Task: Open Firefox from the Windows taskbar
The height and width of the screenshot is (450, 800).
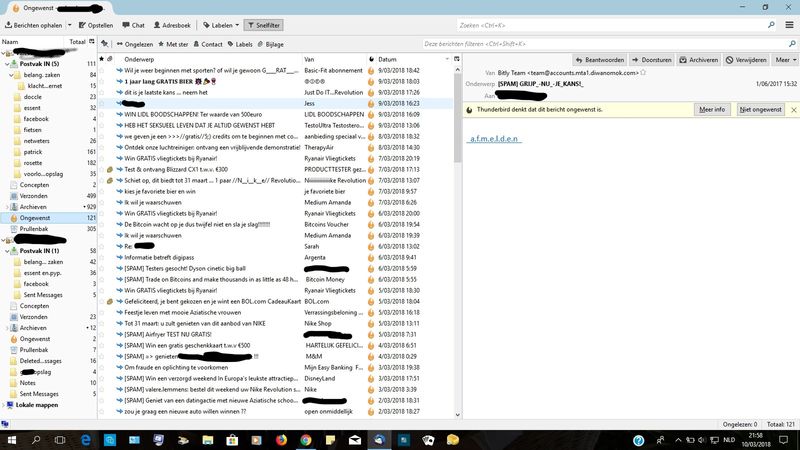Action: 280,439
